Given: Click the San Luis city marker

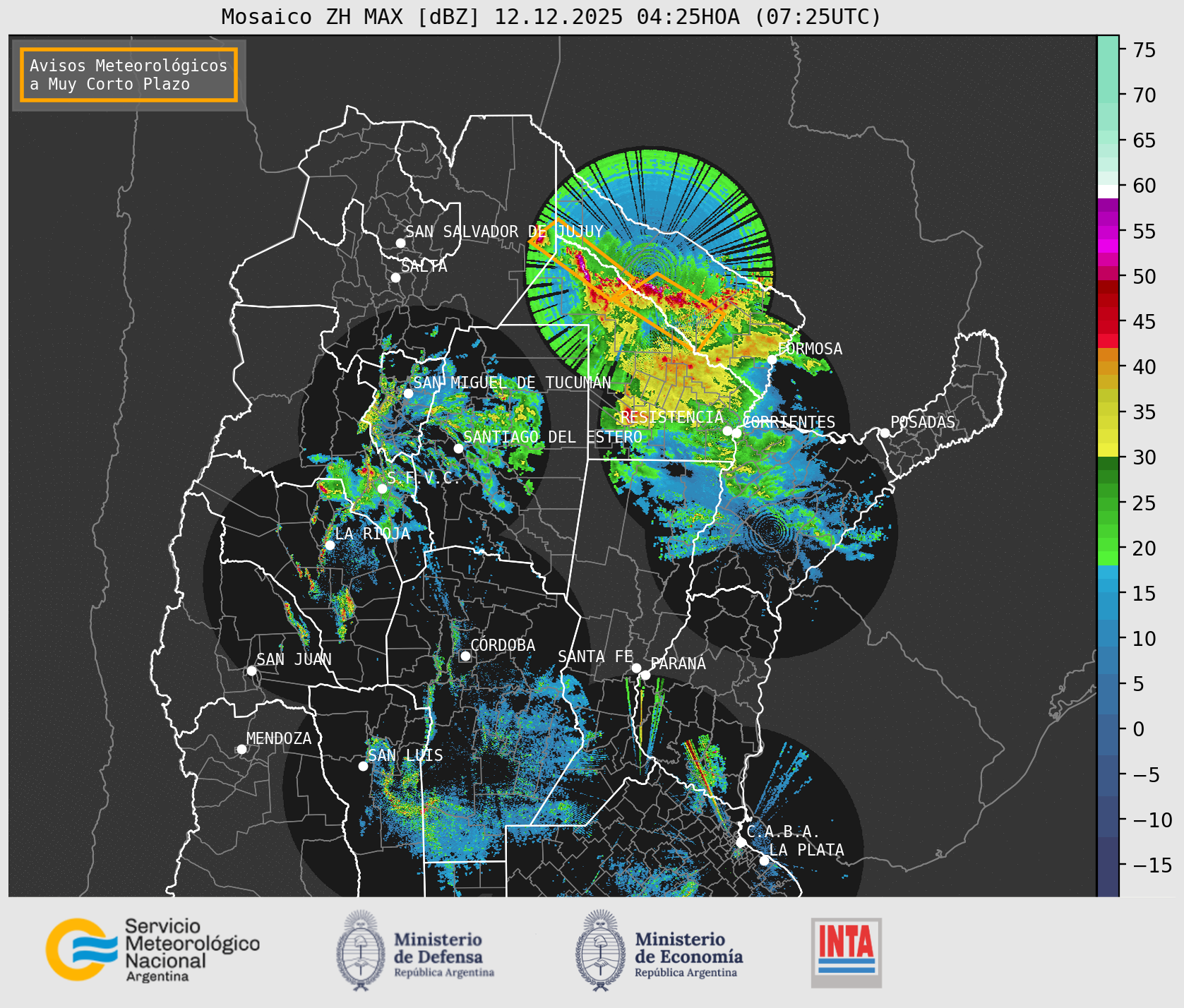Looking at the screenshot, I should click(363, 766).
